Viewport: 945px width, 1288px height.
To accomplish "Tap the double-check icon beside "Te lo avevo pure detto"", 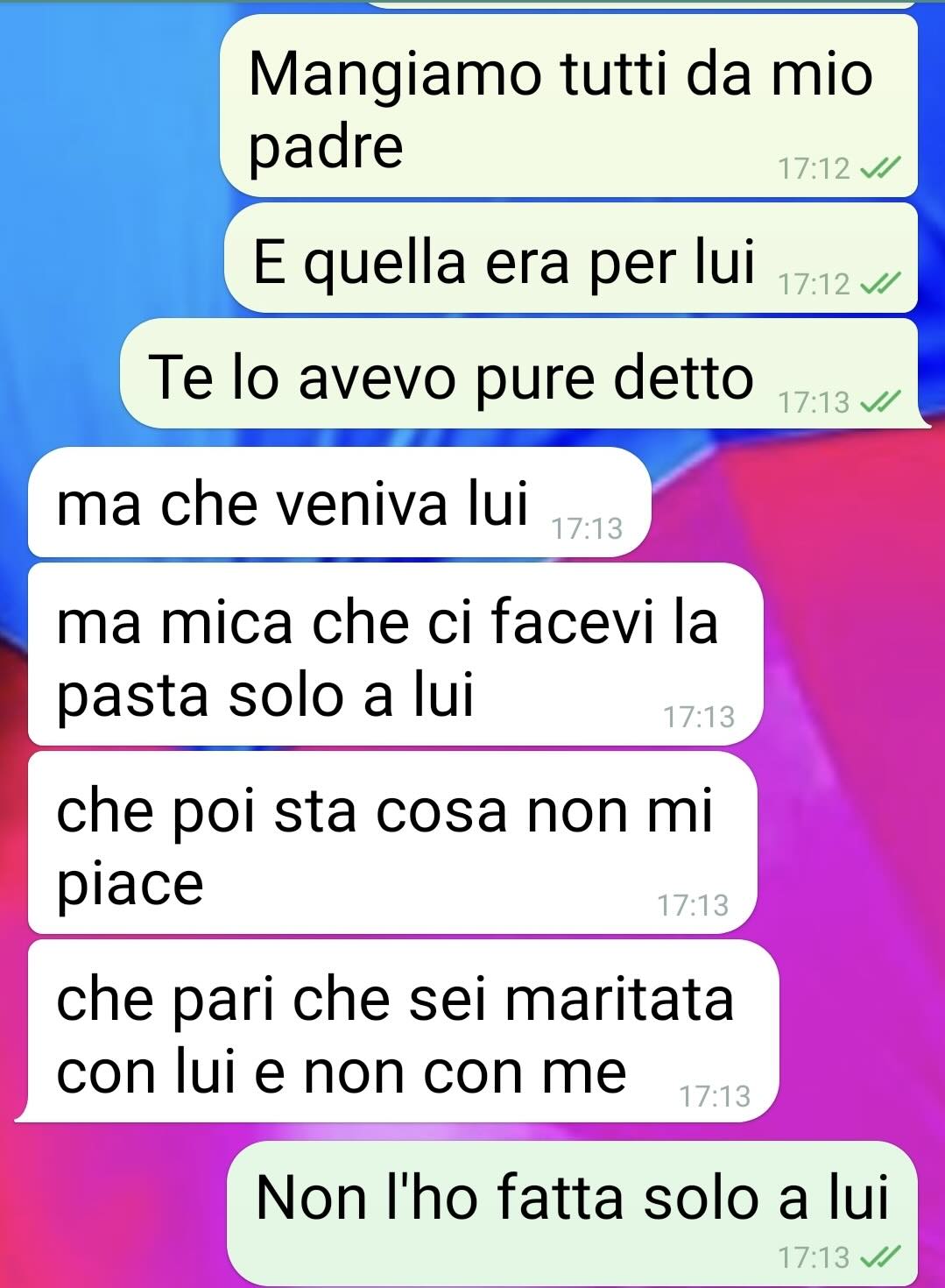I will pyautogui.click(x=878, y=402).
